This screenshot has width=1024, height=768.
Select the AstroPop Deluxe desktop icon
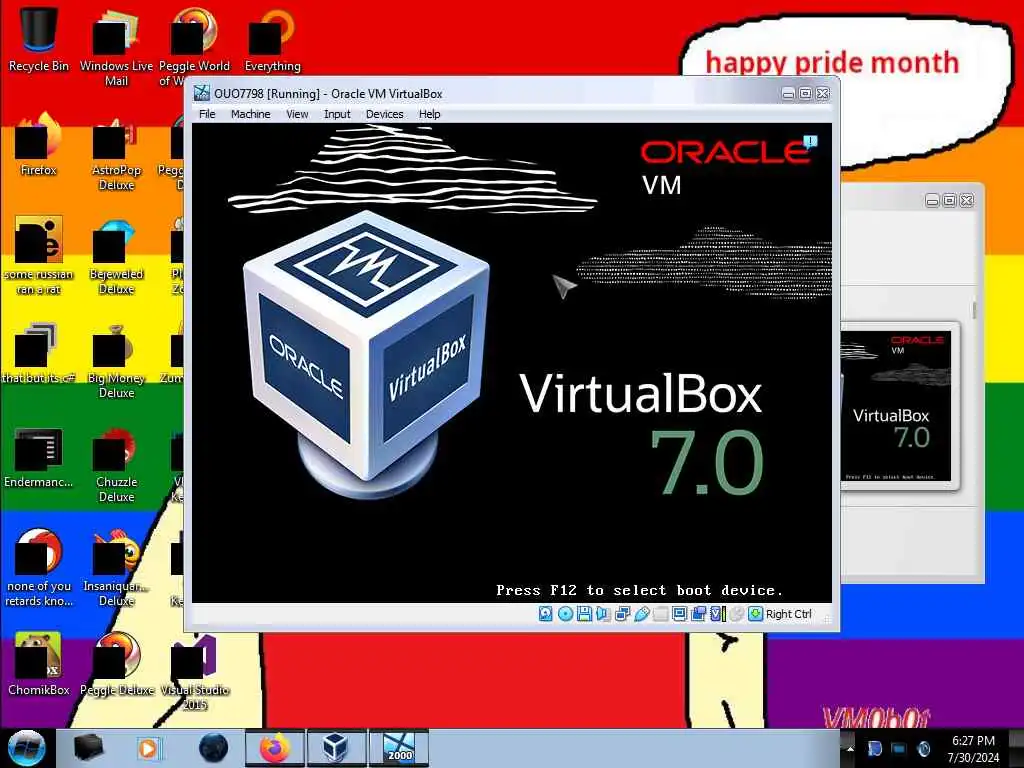click(x=116, y=152)
